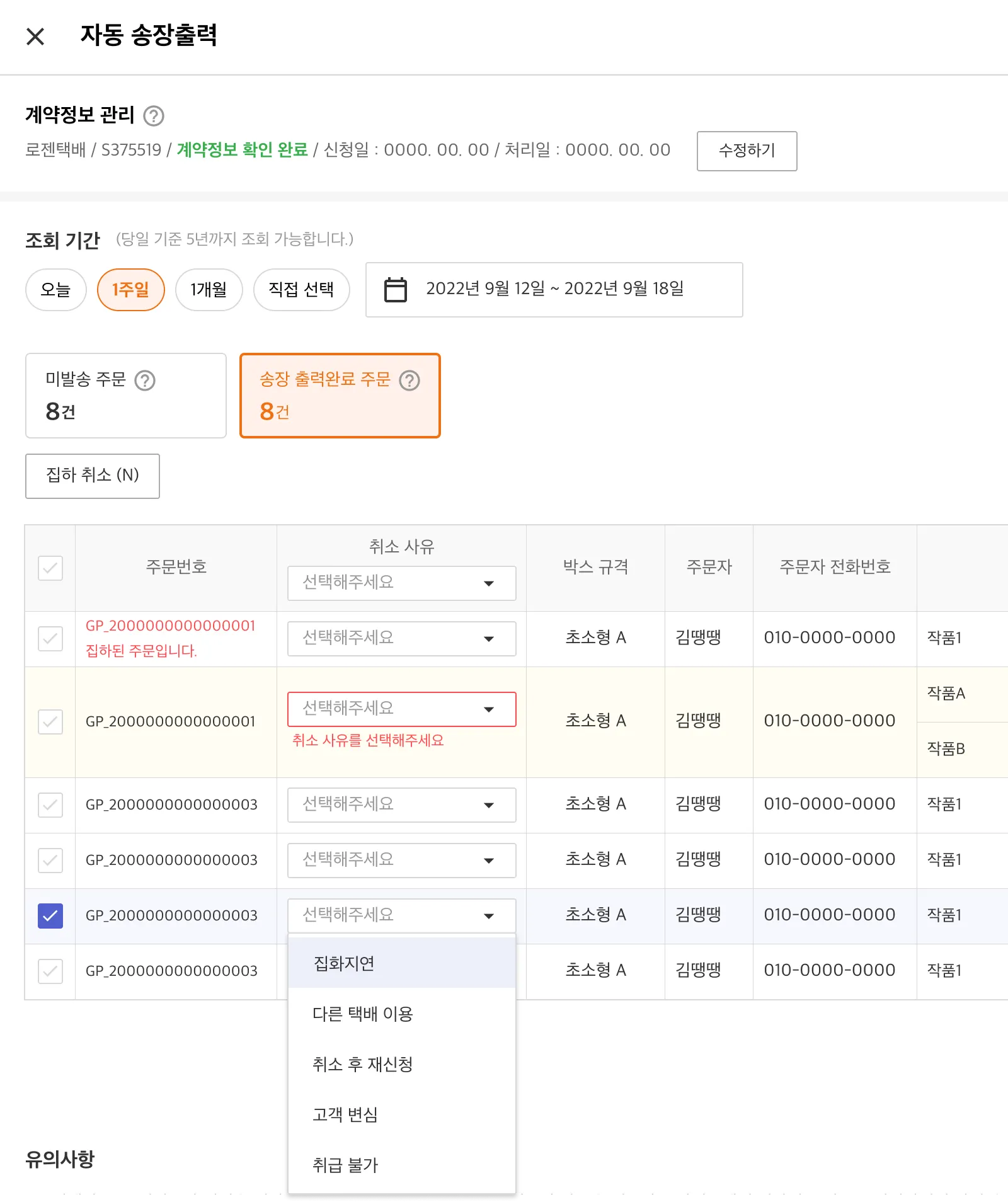The image size is (1008, 1202).
Task: Click the 박스 규격 column header
Action: (595, 567)
